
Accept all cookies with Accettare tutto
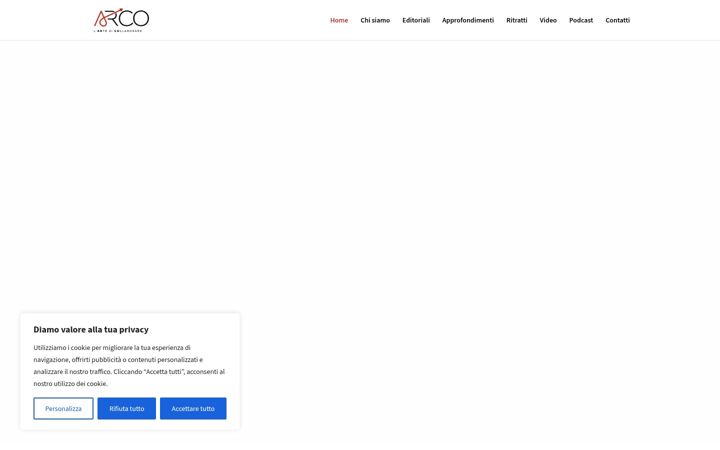click(193, 408)
